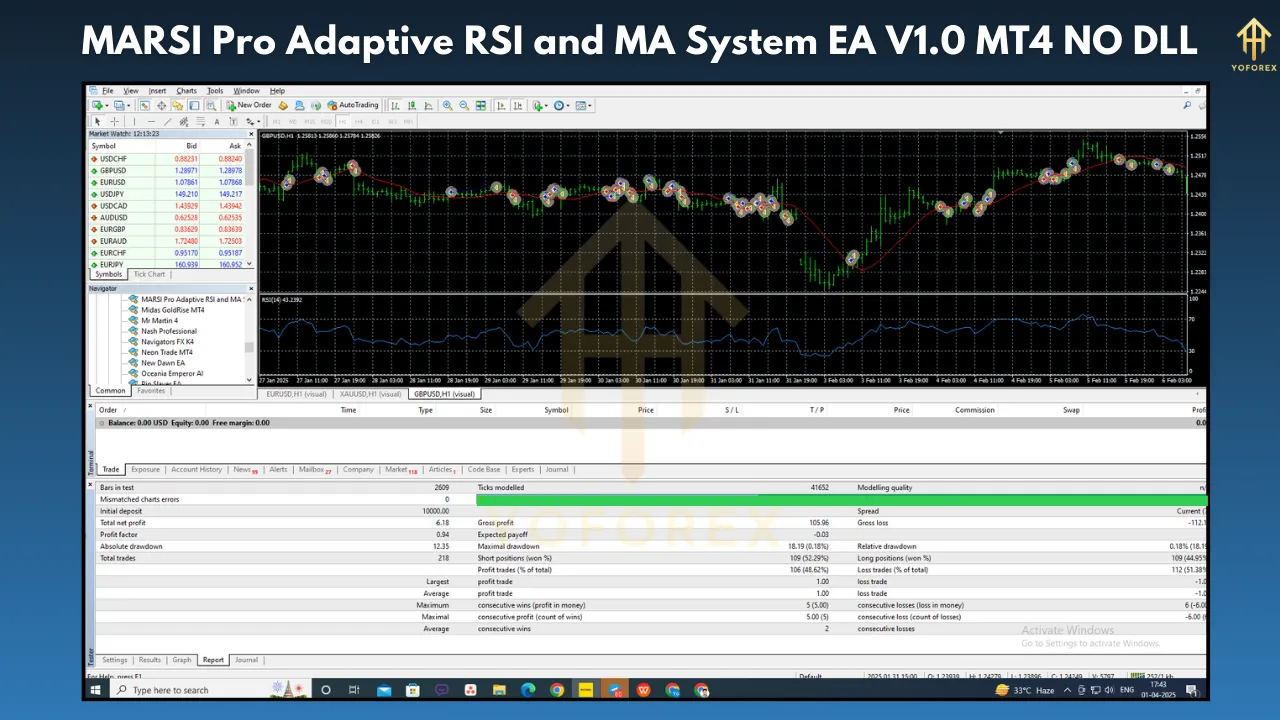The image size is (1280, 720).
Task: Select the D1 timeframe button
Action: [376, 122]
